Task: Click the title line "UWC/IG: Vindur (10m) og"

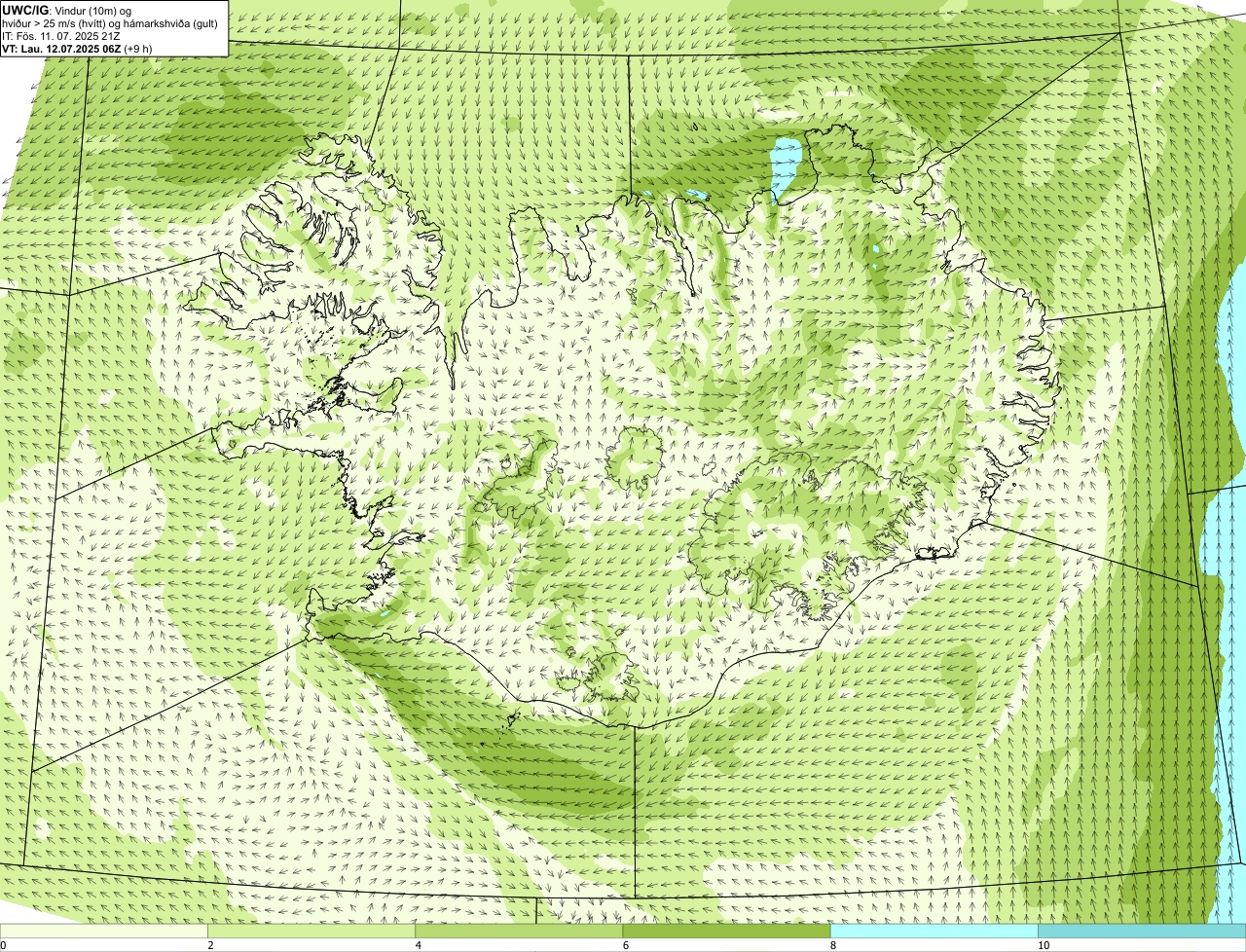Action: (x=66, y=10)
